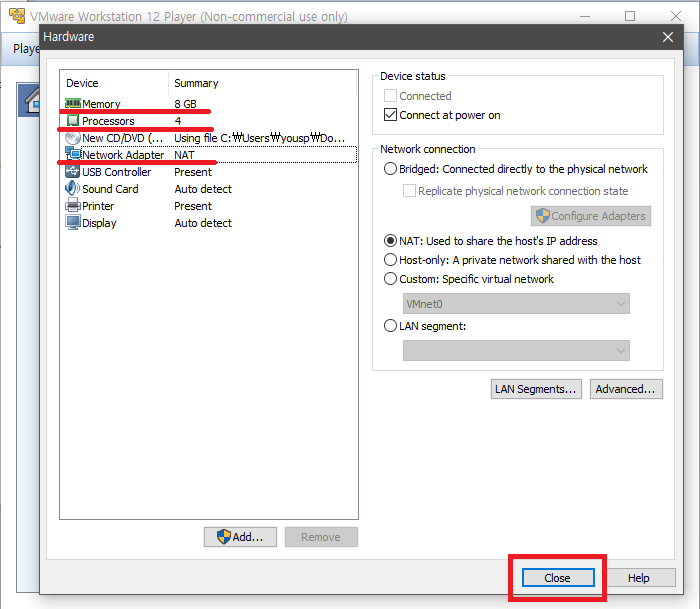Click the Device column header
This screenshot has width=700, height=609.
point(115,83)
